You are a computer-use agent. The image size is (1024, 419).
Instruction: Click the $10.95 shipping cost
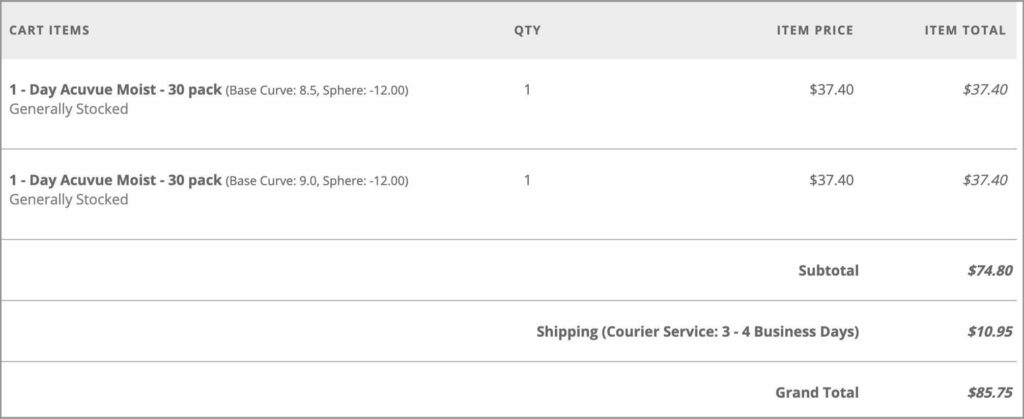click(990, 332)
